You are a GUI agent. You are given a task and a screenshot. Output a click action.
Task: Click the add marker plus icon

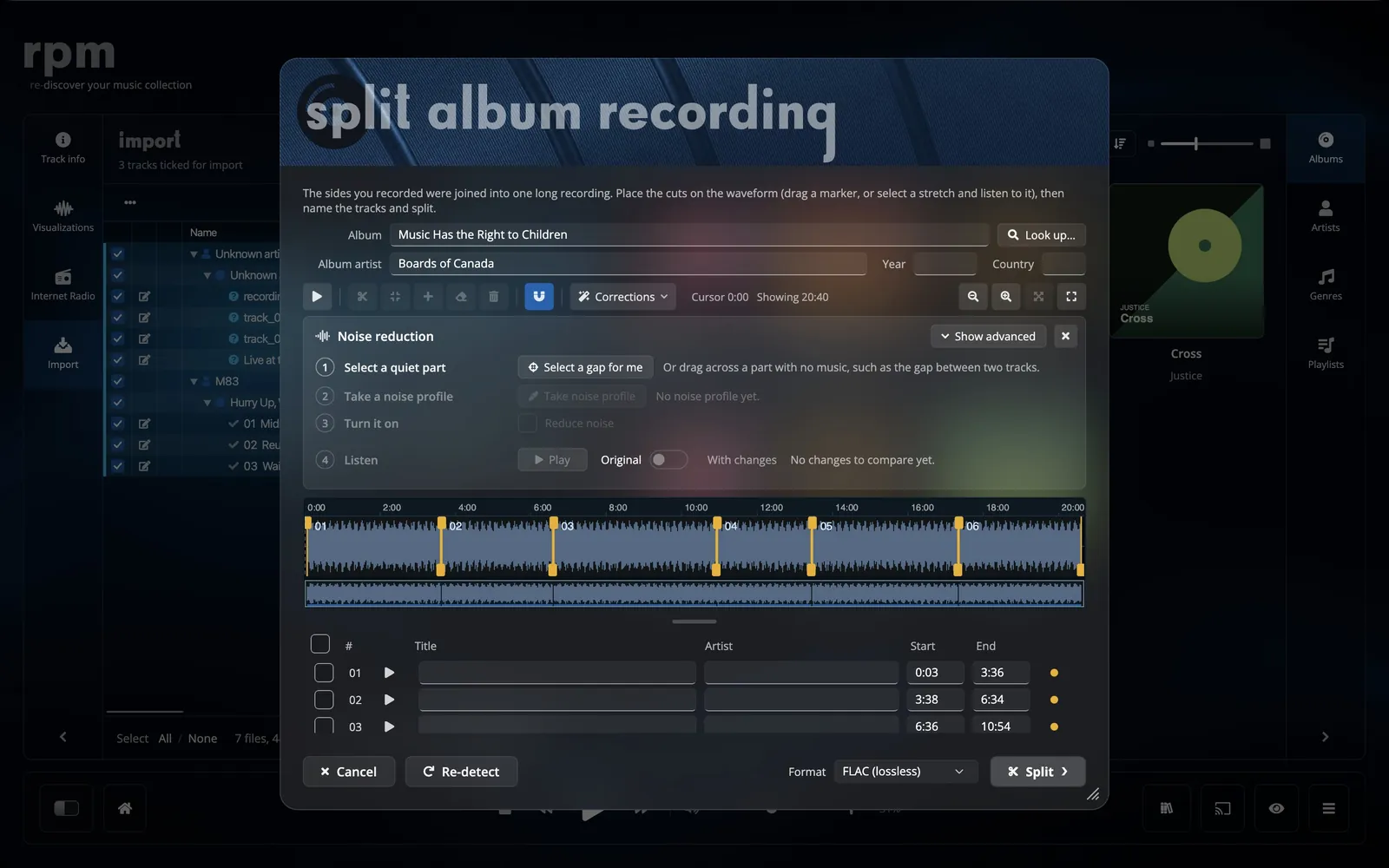428,296
